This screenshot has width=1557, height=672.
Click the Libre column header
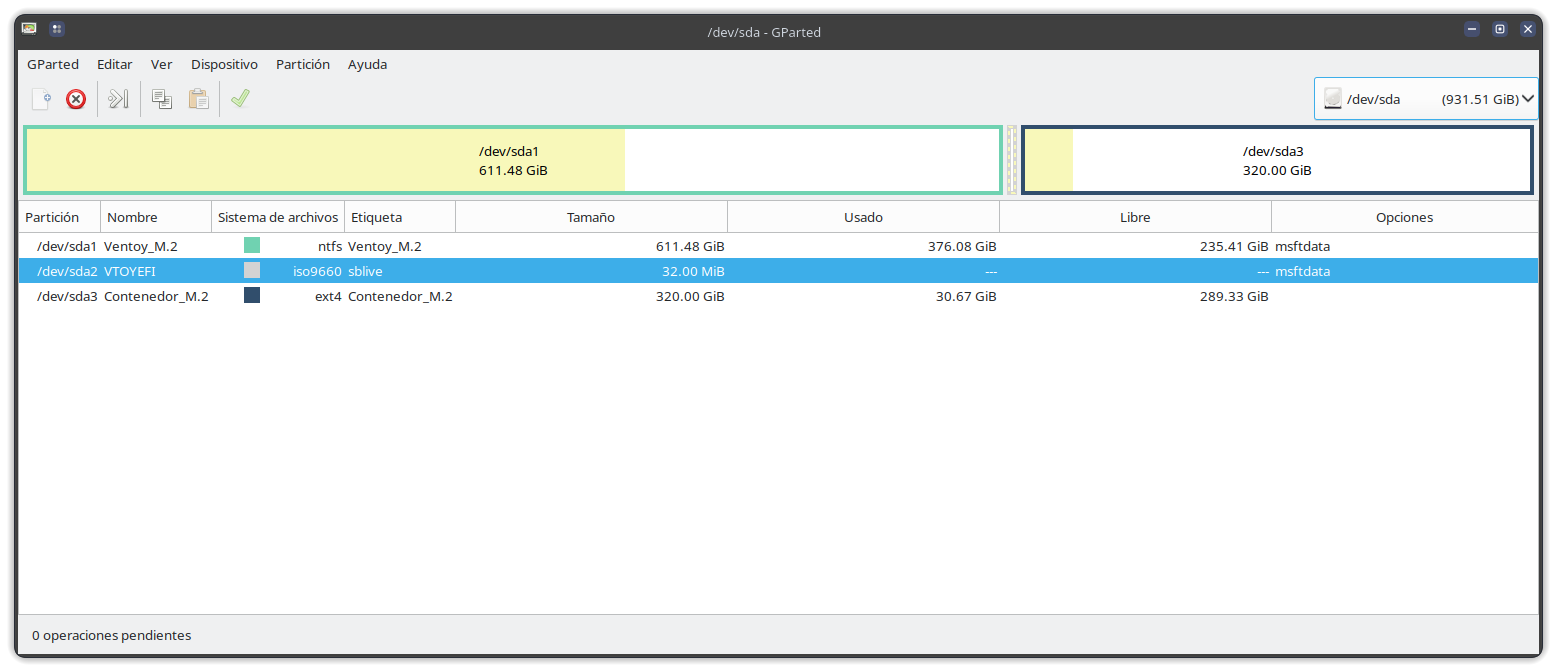click(x=1135, y=217)
